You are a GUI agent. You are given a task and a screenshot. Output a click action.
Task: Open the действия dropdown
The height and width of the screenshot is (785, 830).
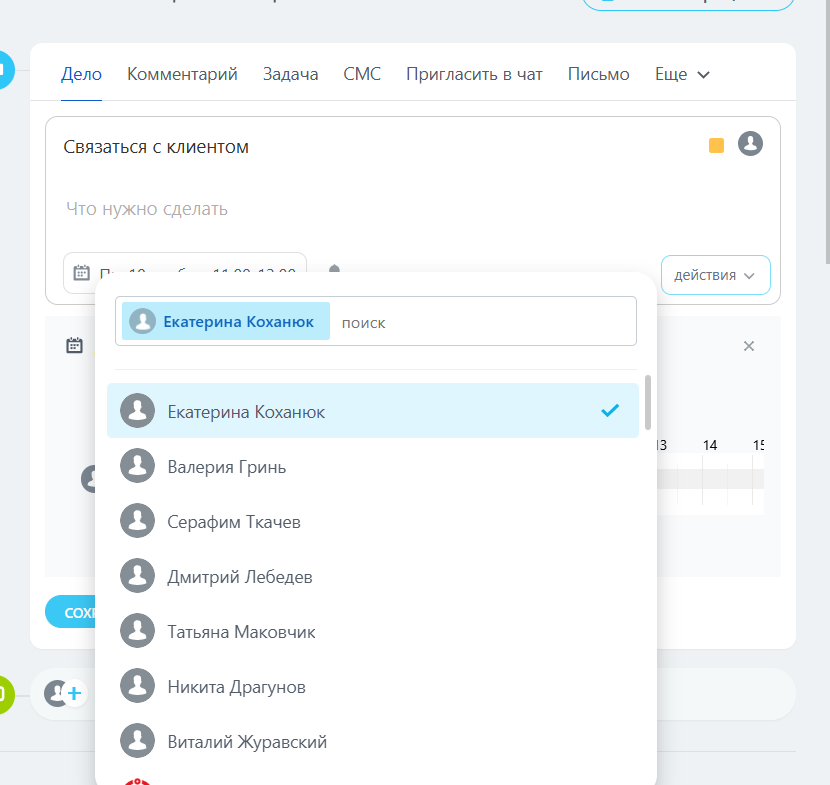tap(715, 275)
